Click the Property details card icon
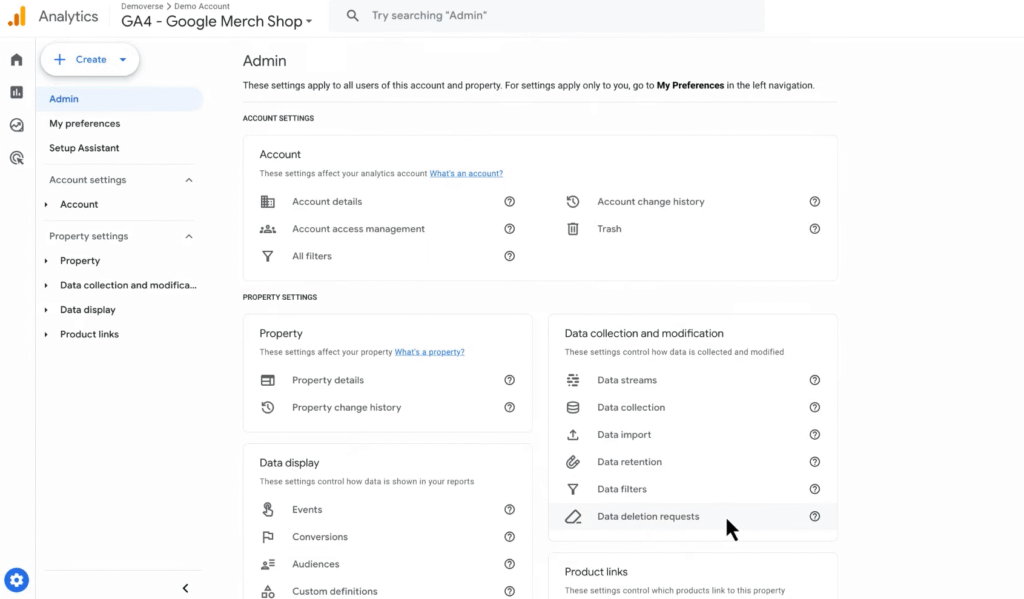Viewport: 1024px width, 599px height. [268, 380]
